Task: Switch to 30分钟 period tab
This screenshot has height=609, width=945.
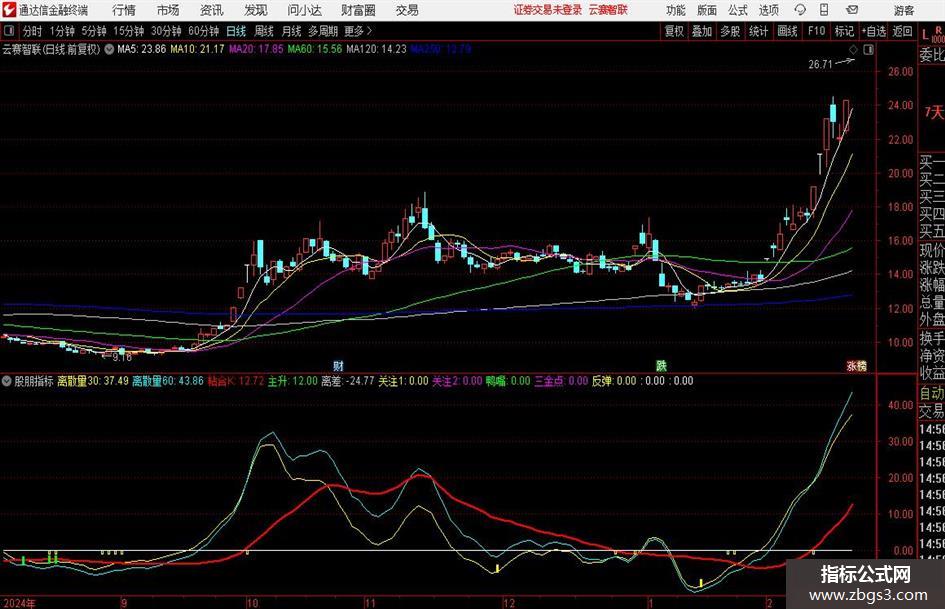Action: (166, 31)
